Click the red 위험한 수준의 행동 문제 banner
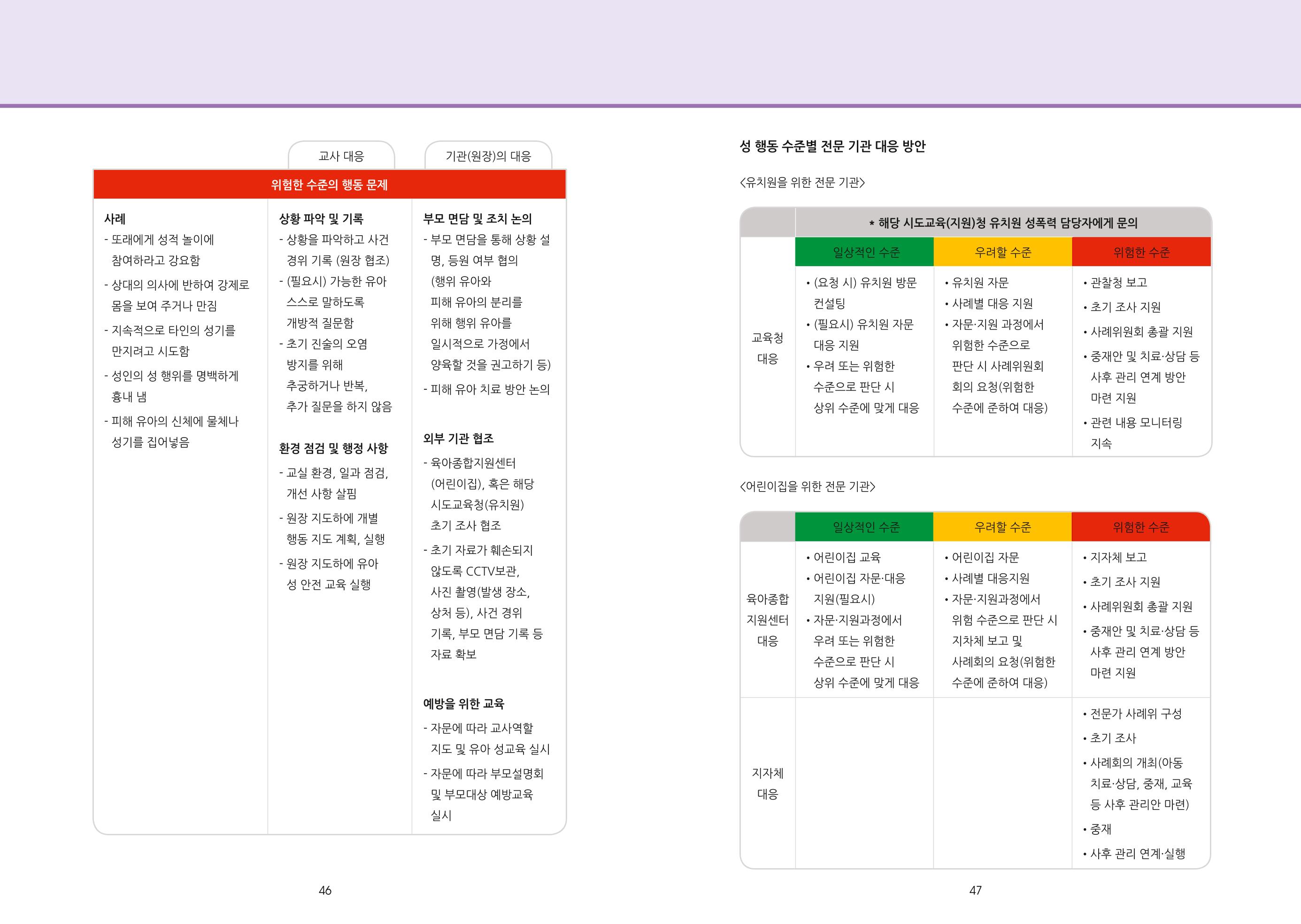This screenshot has height=924, width=1301. [330, 185]
